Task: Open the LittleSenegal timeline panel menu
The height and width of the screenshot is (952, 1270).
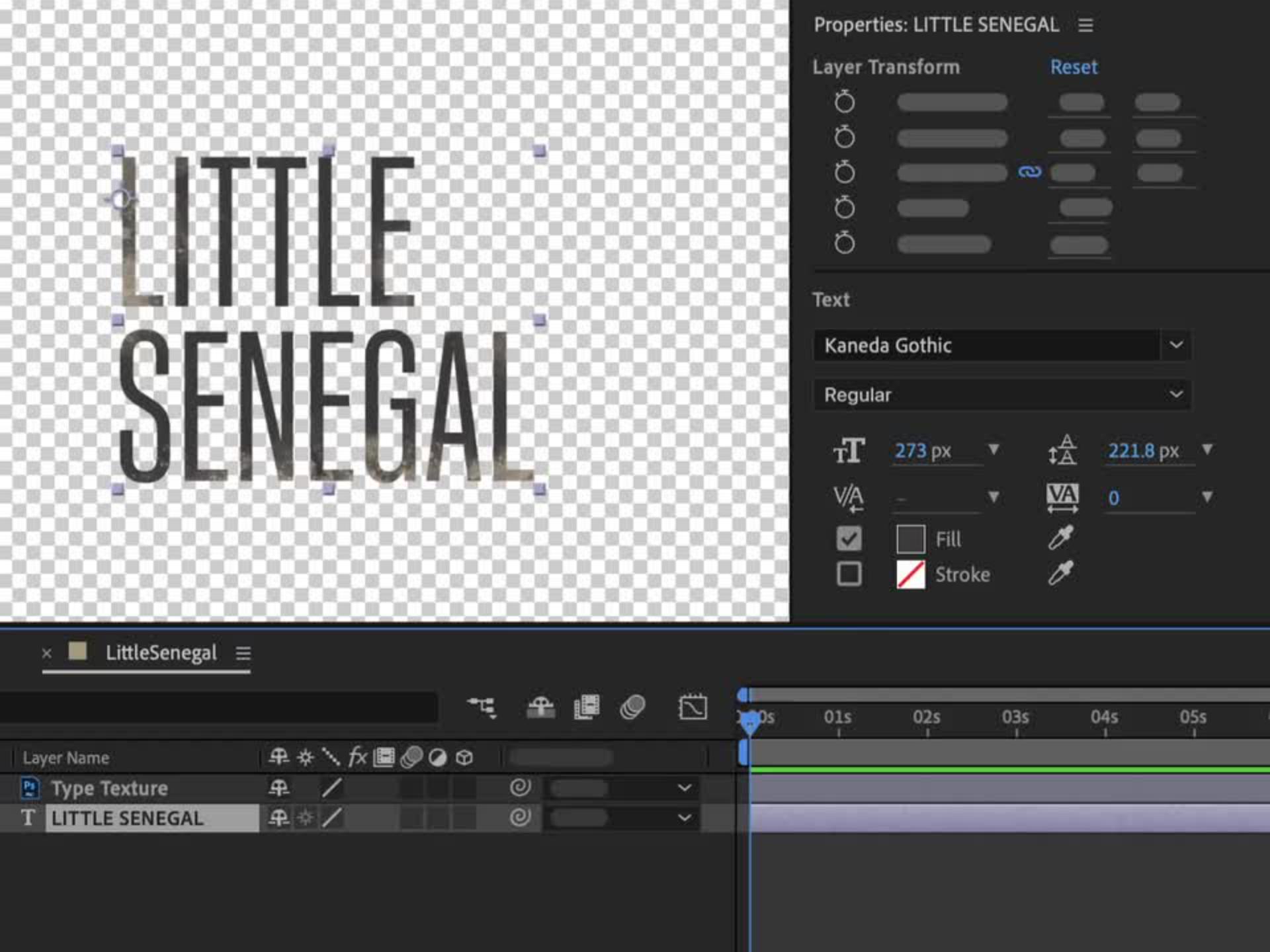Action: click(243, 653)
